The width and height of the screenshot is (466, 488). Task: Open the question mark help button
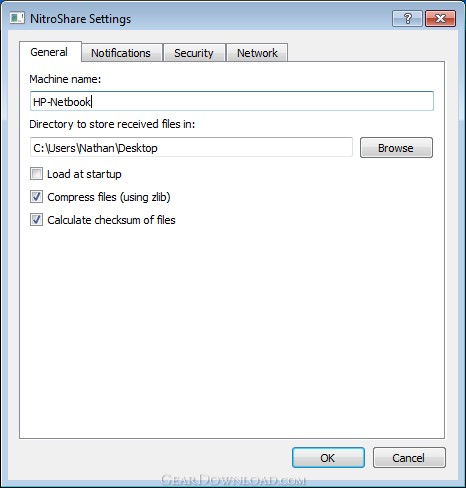pos(407,18)
